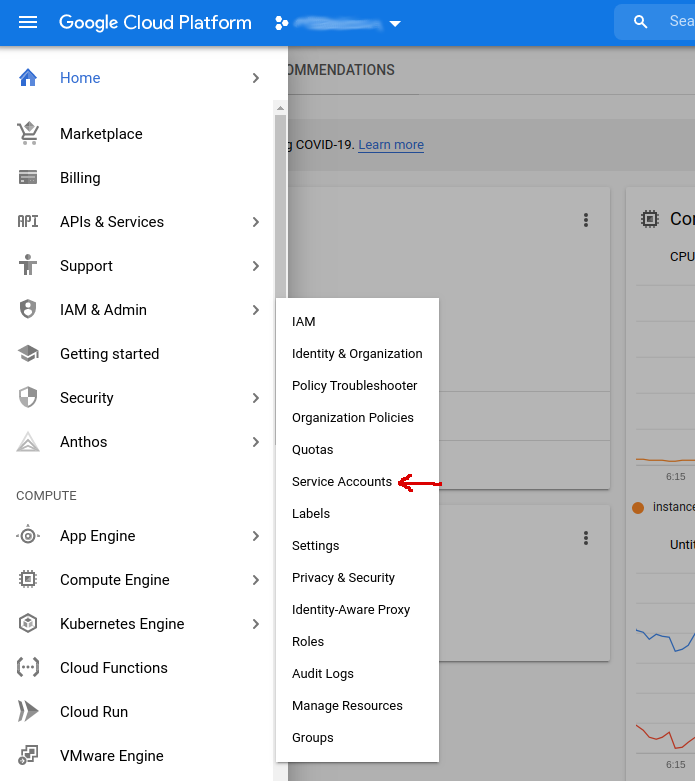695x781 pixels.
Task: Select Privacy & Security
Action: click(357, 577)
